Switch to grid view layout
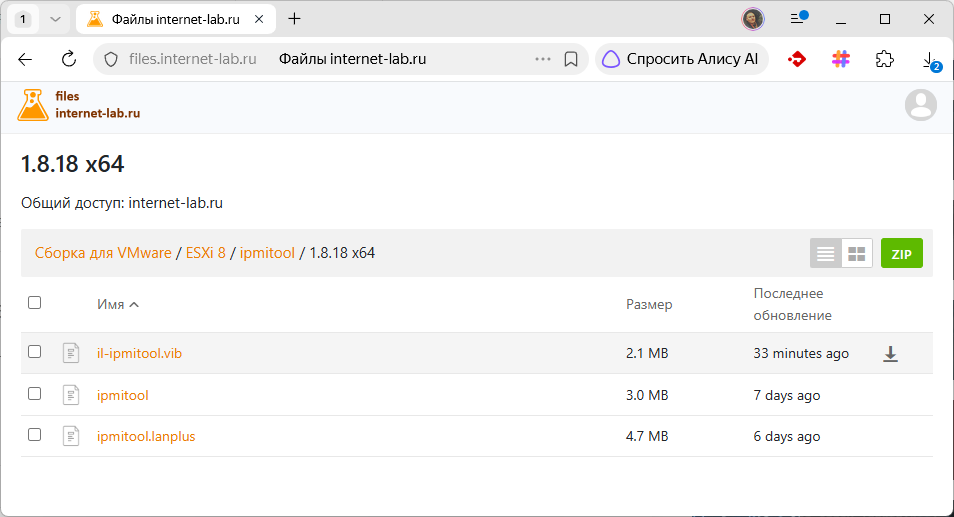This screenshot has height=517, width=954. coord(857,253)
